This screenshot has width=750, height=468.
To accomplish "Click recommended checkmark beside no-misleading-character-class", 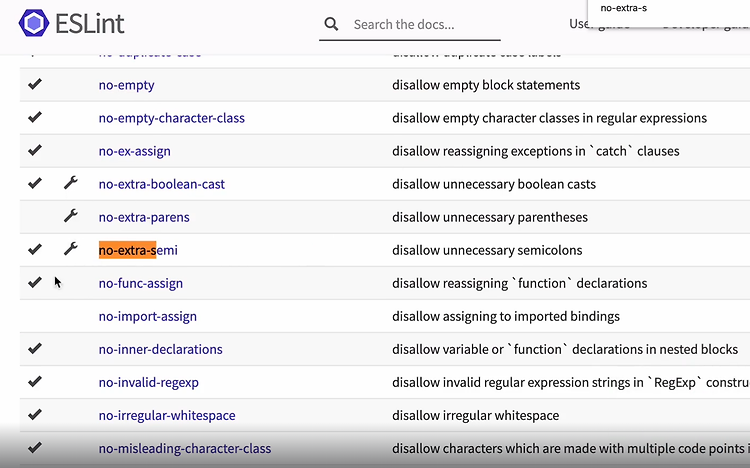I will coord(34,447).
